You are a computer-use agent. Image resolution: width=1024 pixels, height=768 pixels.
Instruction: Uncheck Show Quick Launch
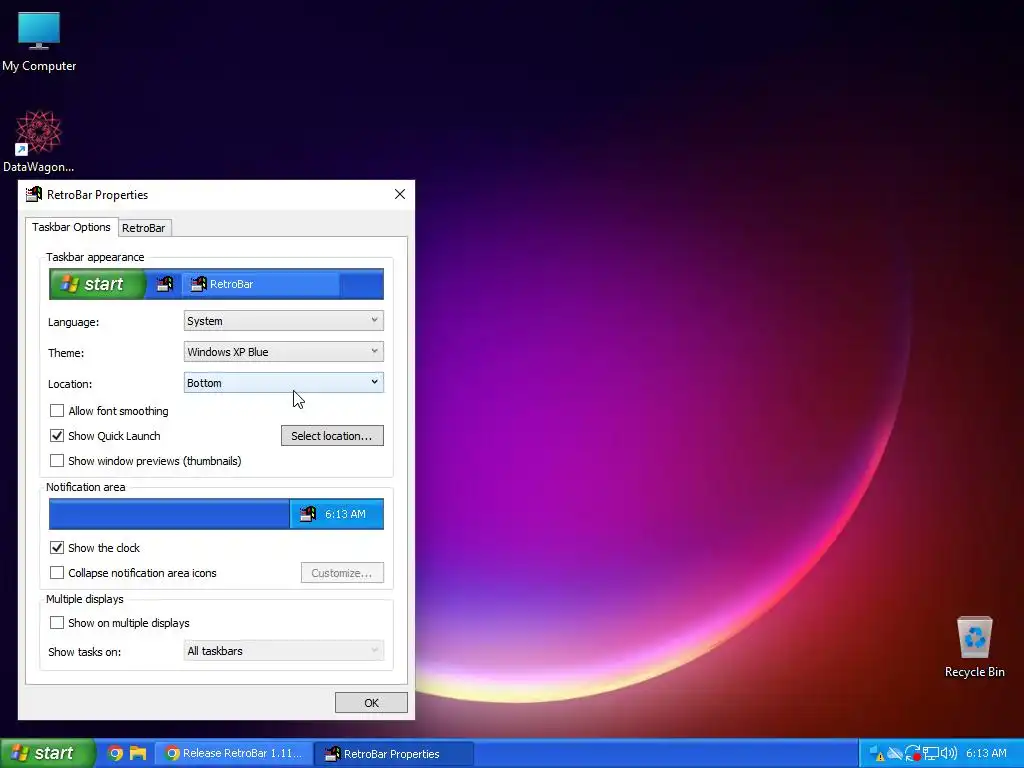click(57, 436)
